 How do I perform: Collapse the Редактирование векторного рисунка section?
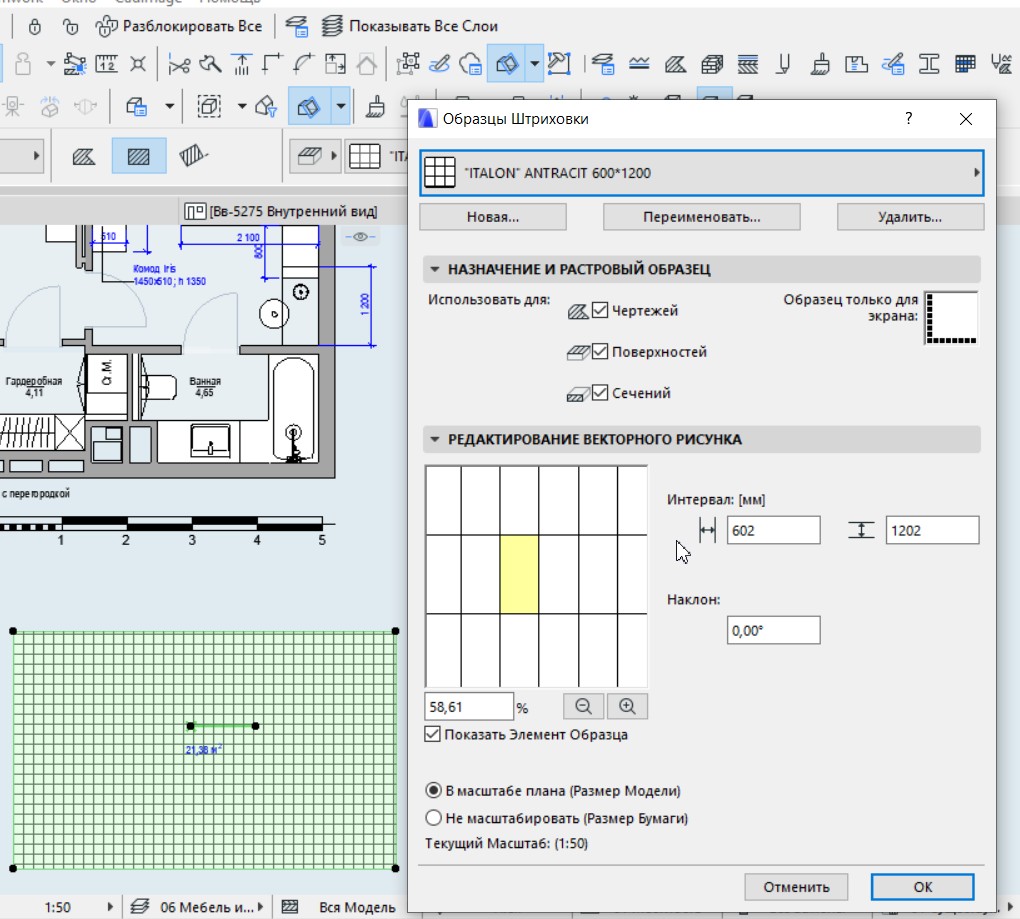[x=434, y=439]
